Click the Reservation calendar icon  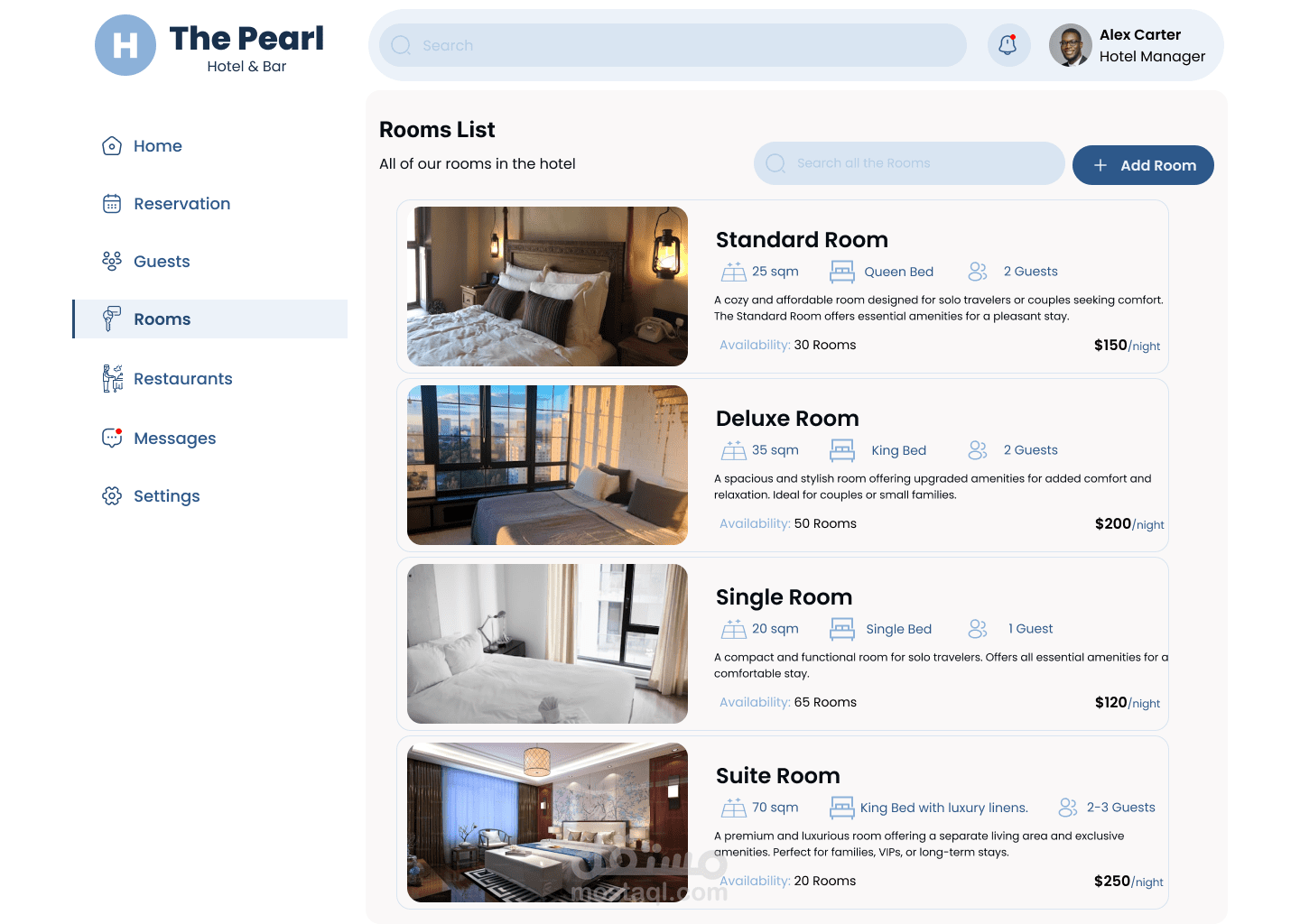click(x=112, y=204)
